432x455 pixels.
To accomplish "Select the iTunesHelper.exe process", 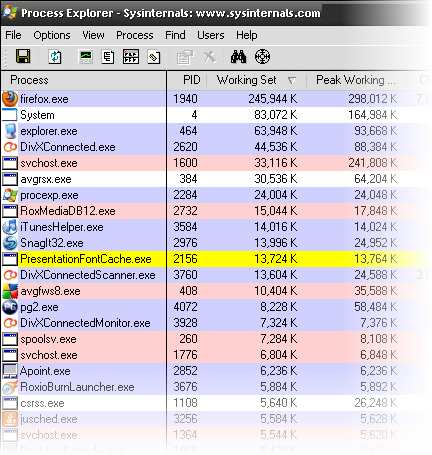I will coord(216,227).
